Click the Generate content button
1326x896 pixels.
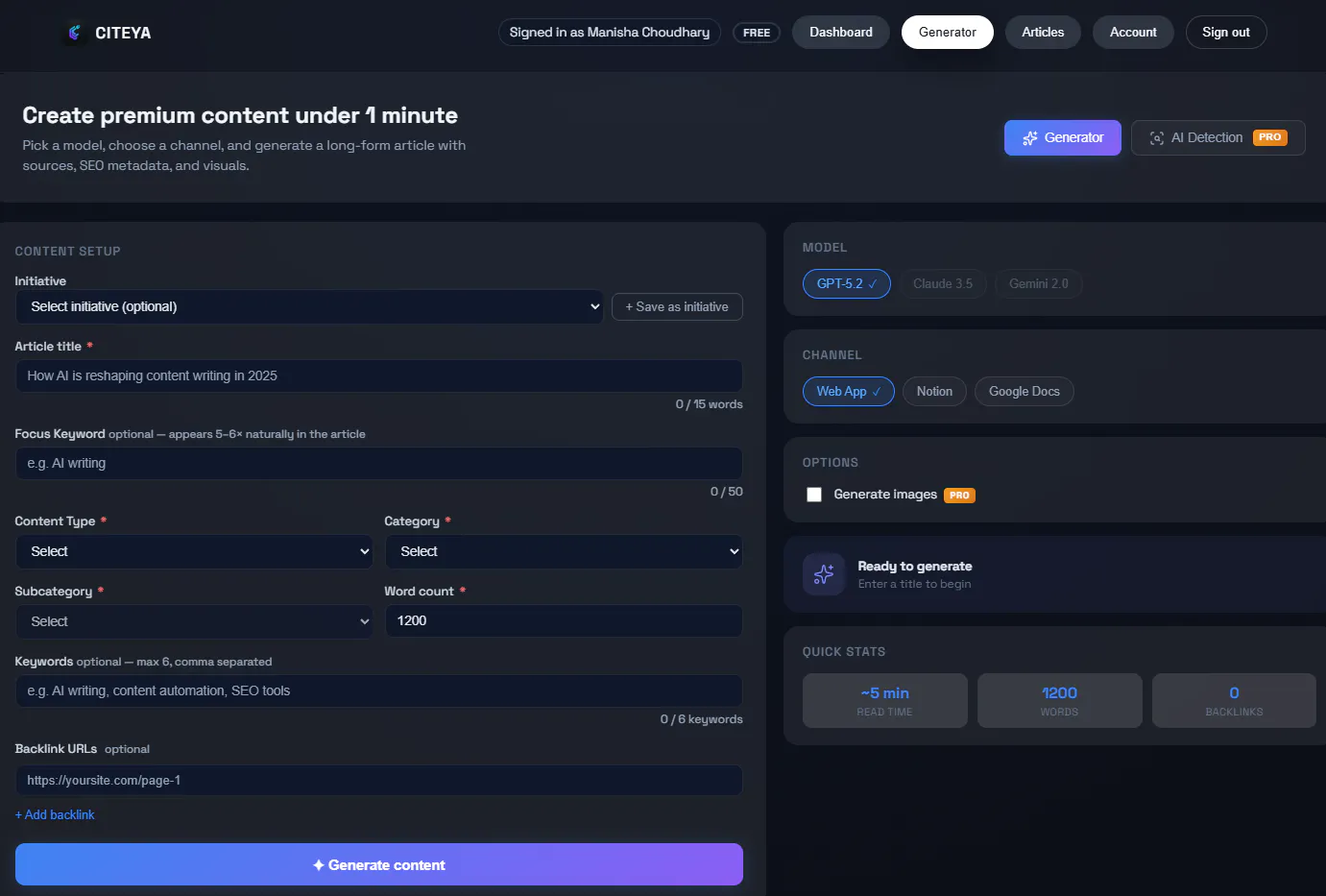pos(379,864)
